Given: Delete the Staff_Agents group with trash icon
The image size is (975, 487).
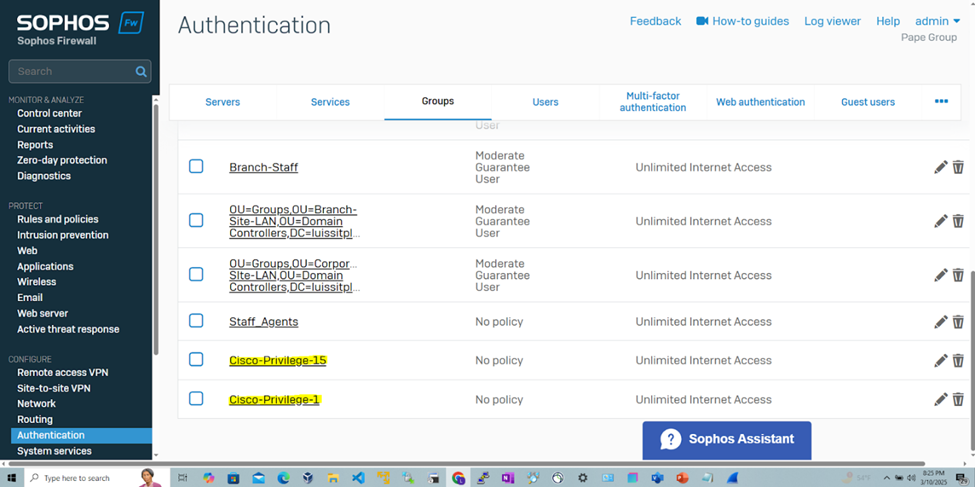Looking at the screenshot, I should [x=958, y=322].
